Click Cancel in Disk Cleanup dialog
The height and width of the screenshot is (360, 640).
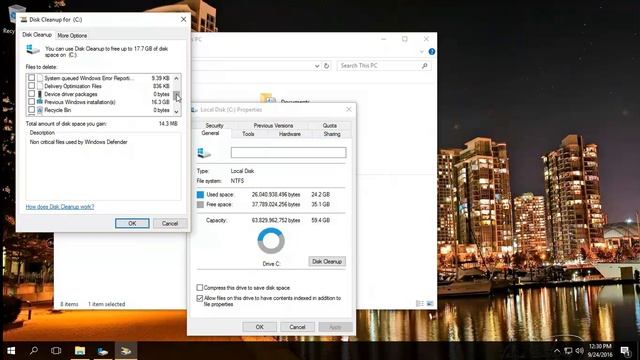(x=170, y=224)
